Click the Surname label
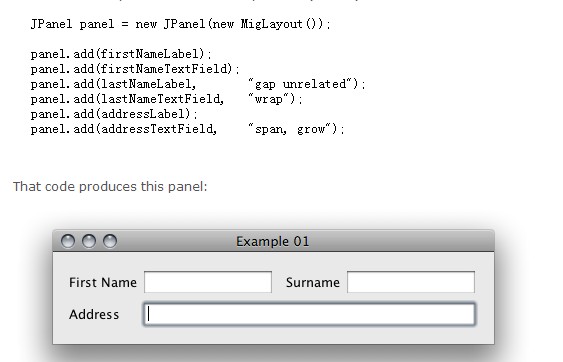 [x=313, y=282]
